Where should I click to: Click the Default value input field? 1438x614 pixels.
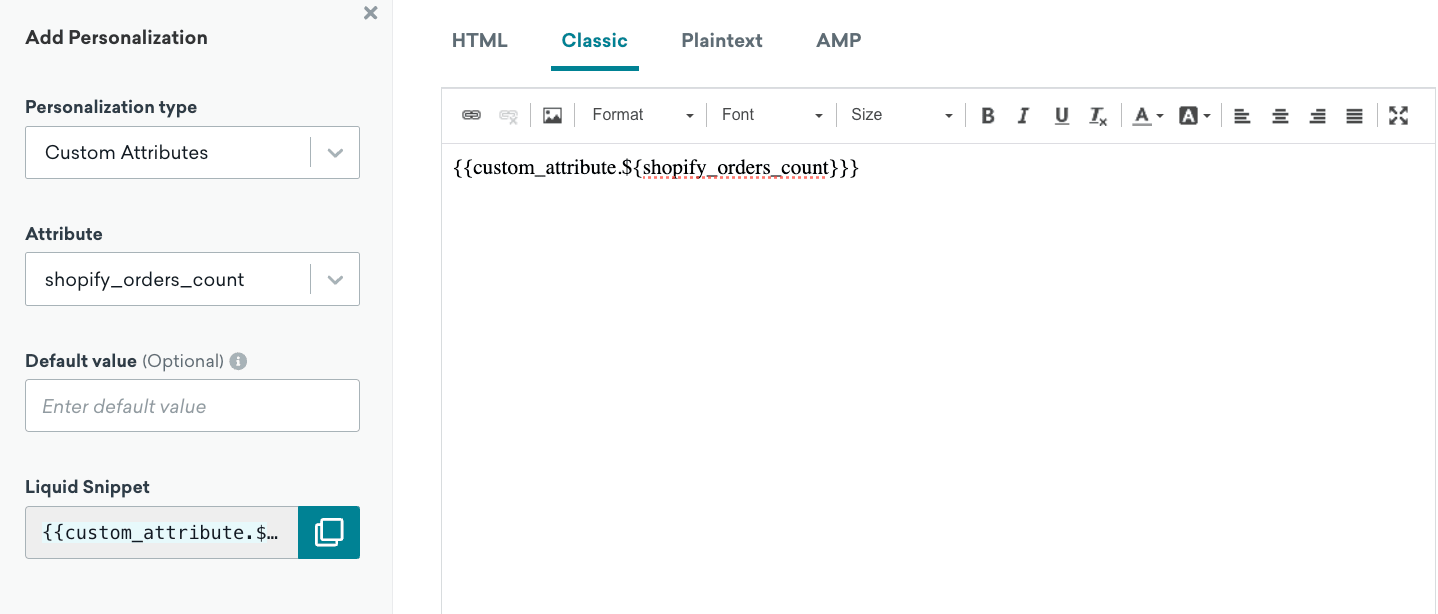point(192,406)
